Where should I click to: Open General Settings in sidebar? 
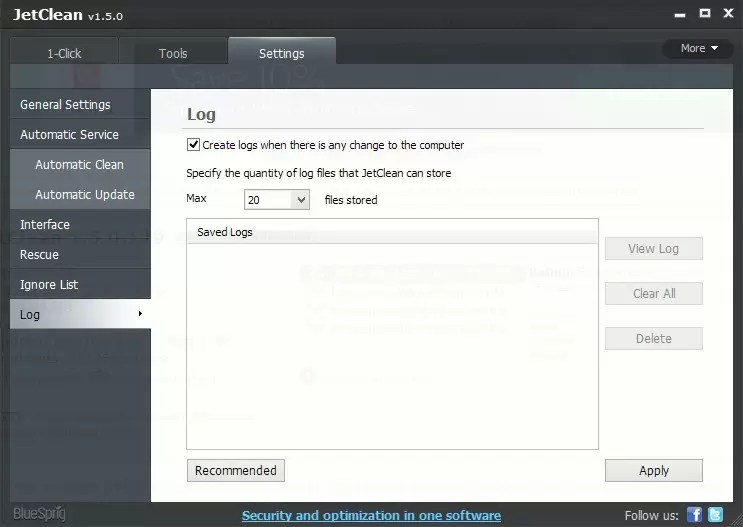pyautogui.click(x=80, y=104)
